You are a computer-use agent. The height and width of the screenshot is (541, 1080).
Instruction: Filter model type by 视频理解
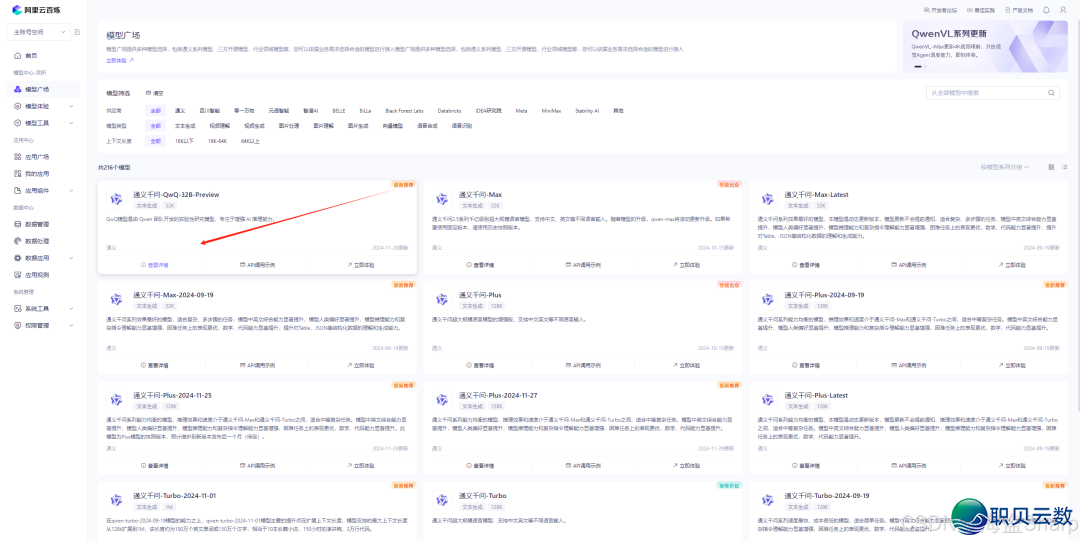point(220,126)
